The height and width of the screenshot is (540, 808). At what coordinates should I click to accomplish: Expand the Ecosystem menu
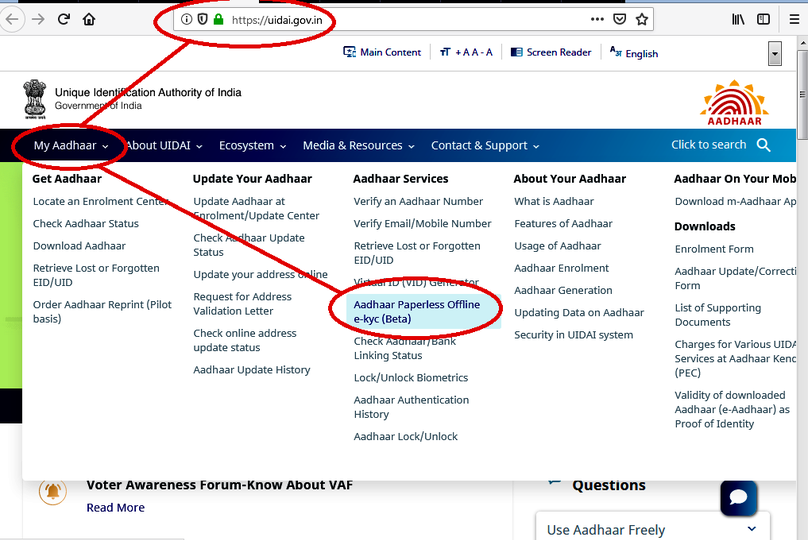(252, 146)
